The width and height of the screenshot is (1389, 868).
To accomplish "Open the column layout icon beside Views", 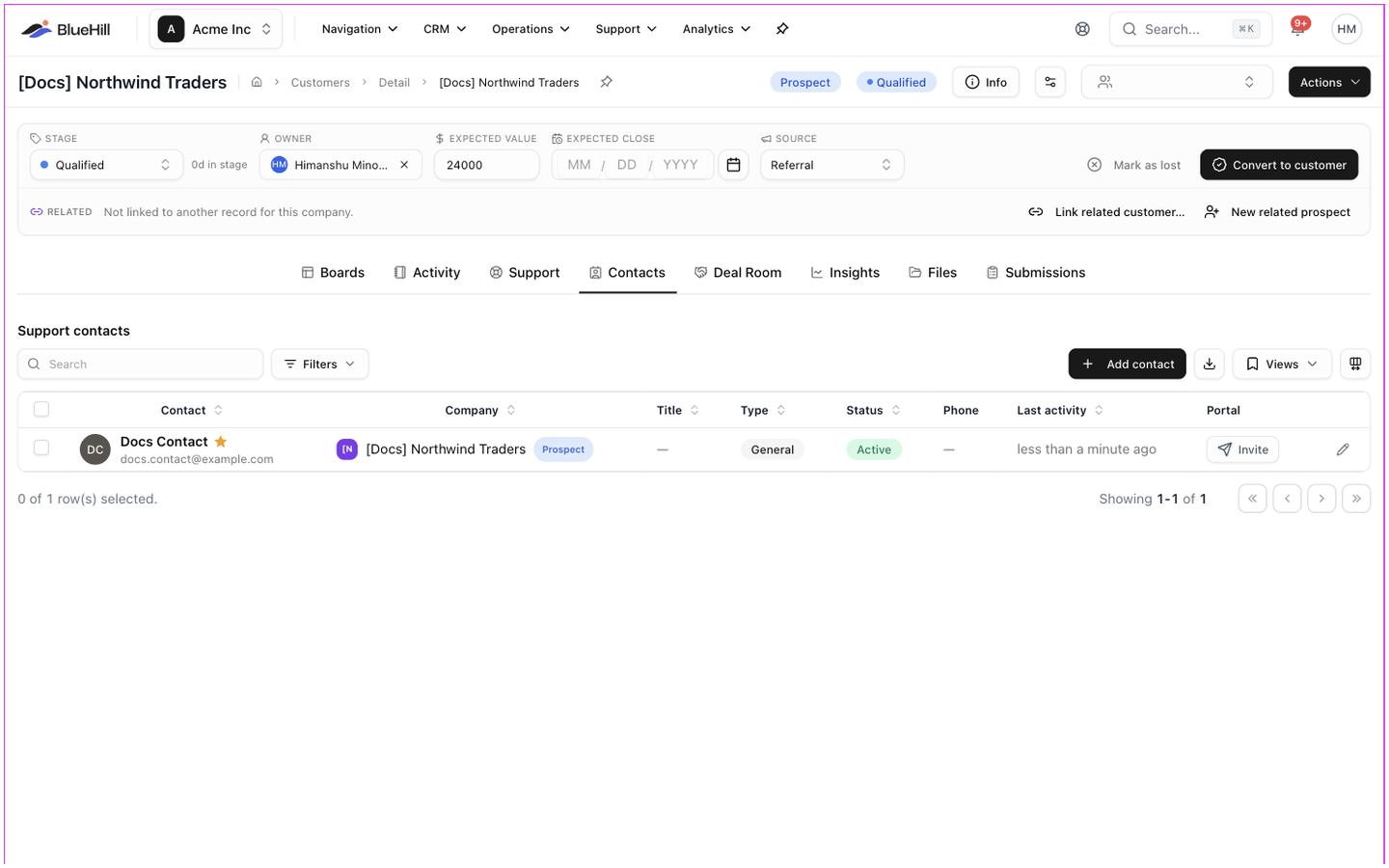I will pyautogui.click(x=1355, y=364).
